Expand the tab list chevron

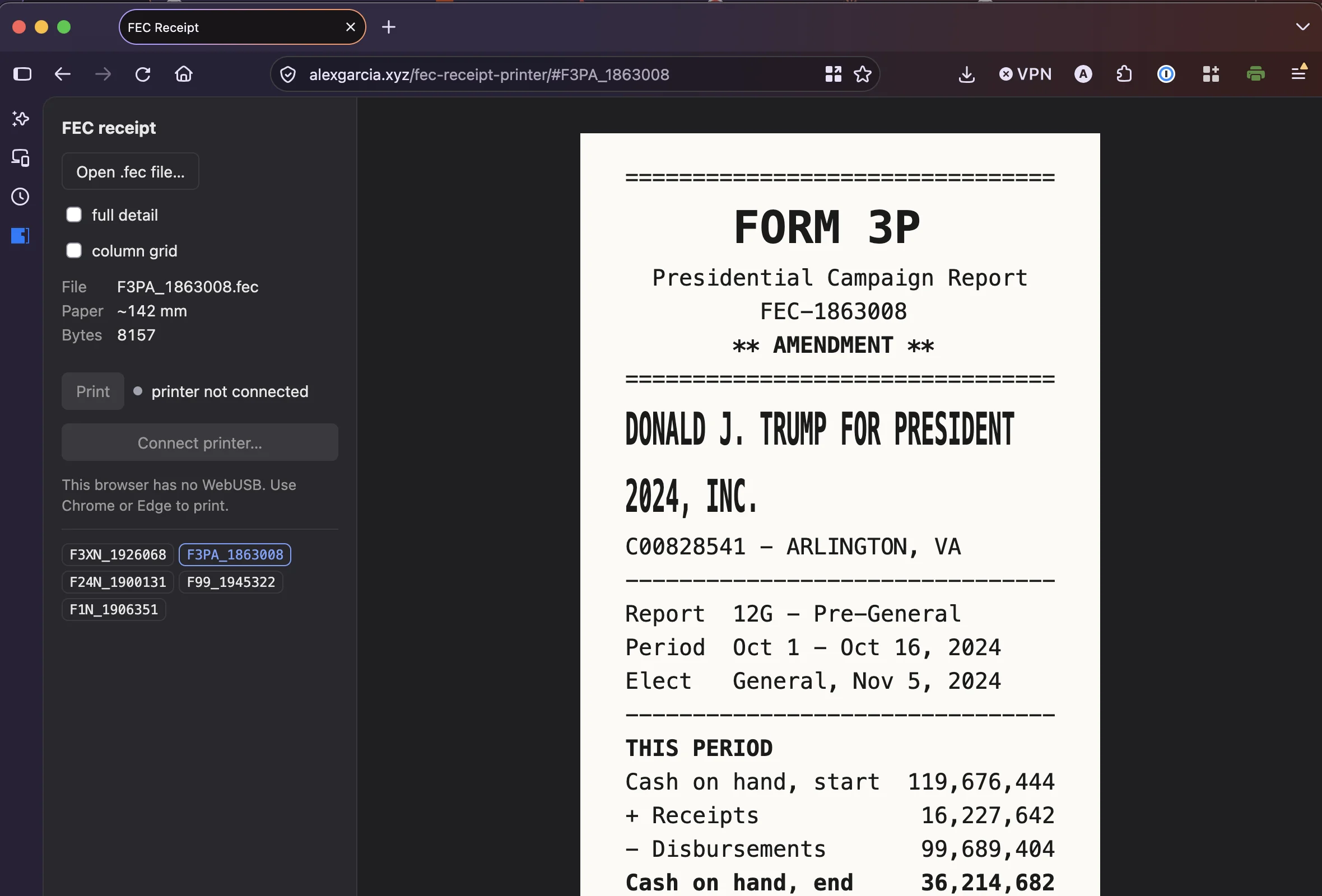(x=1302, y=27)
